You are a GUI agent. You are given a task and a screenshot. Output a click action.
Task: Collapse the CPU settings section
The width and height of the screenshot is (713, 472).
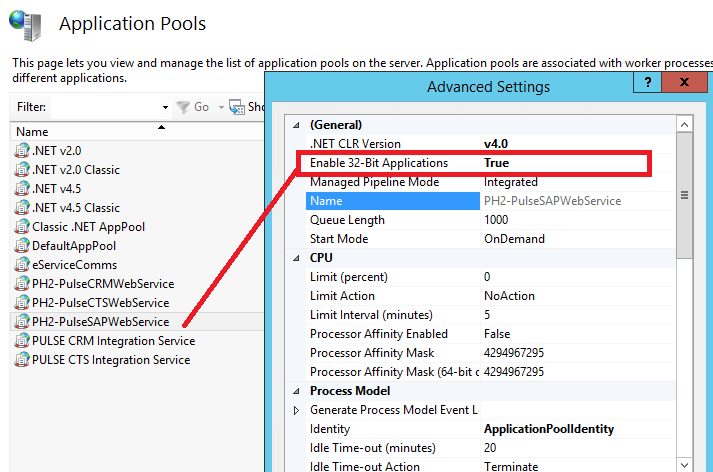pos(295,258)
